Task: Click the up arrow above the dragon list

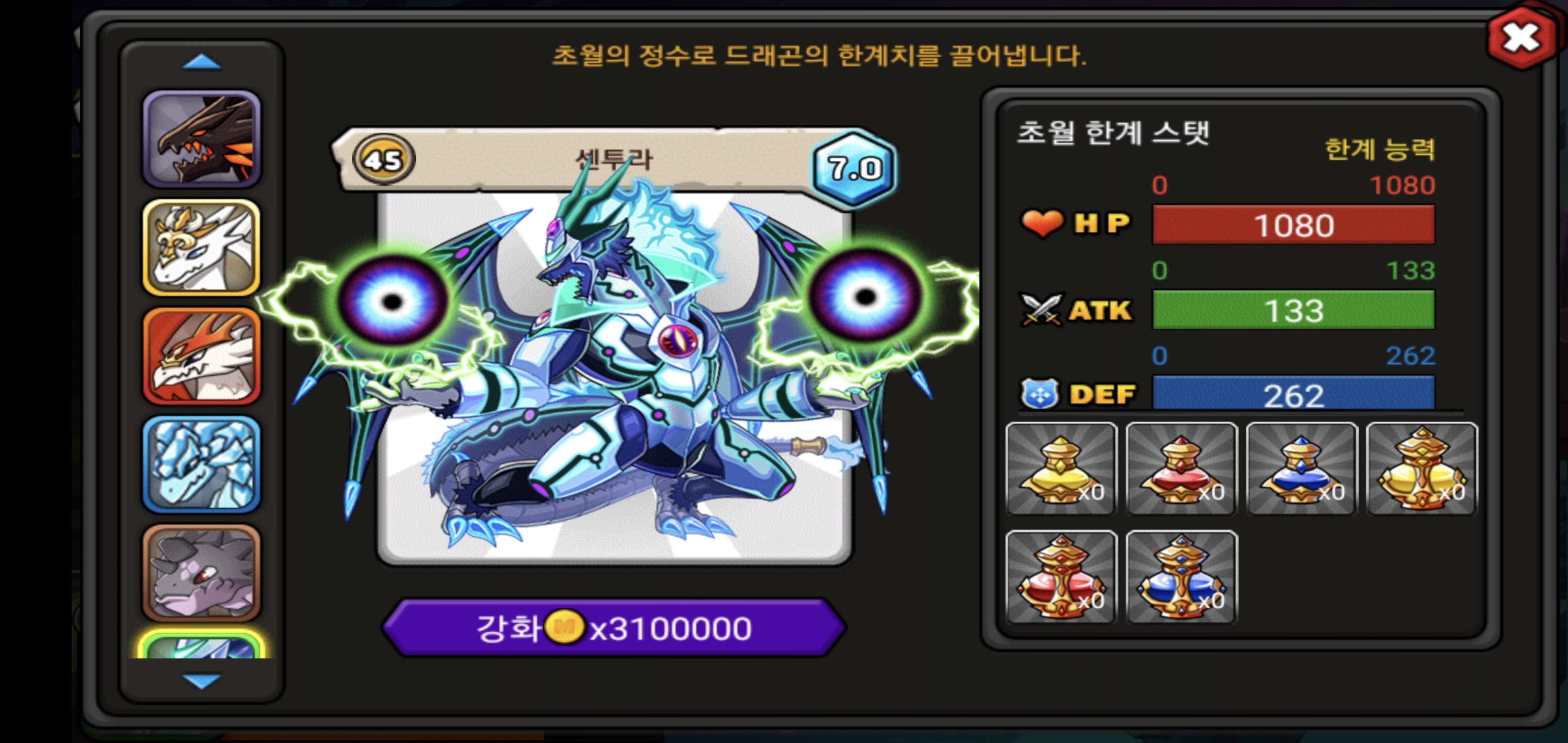Action: point(202,62)
